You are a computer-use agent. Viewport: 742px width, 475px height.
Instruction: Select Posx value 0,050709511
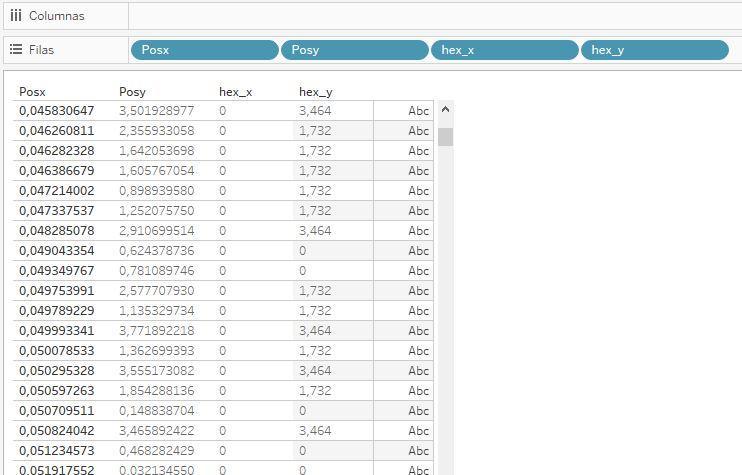[x=57, y=411]
